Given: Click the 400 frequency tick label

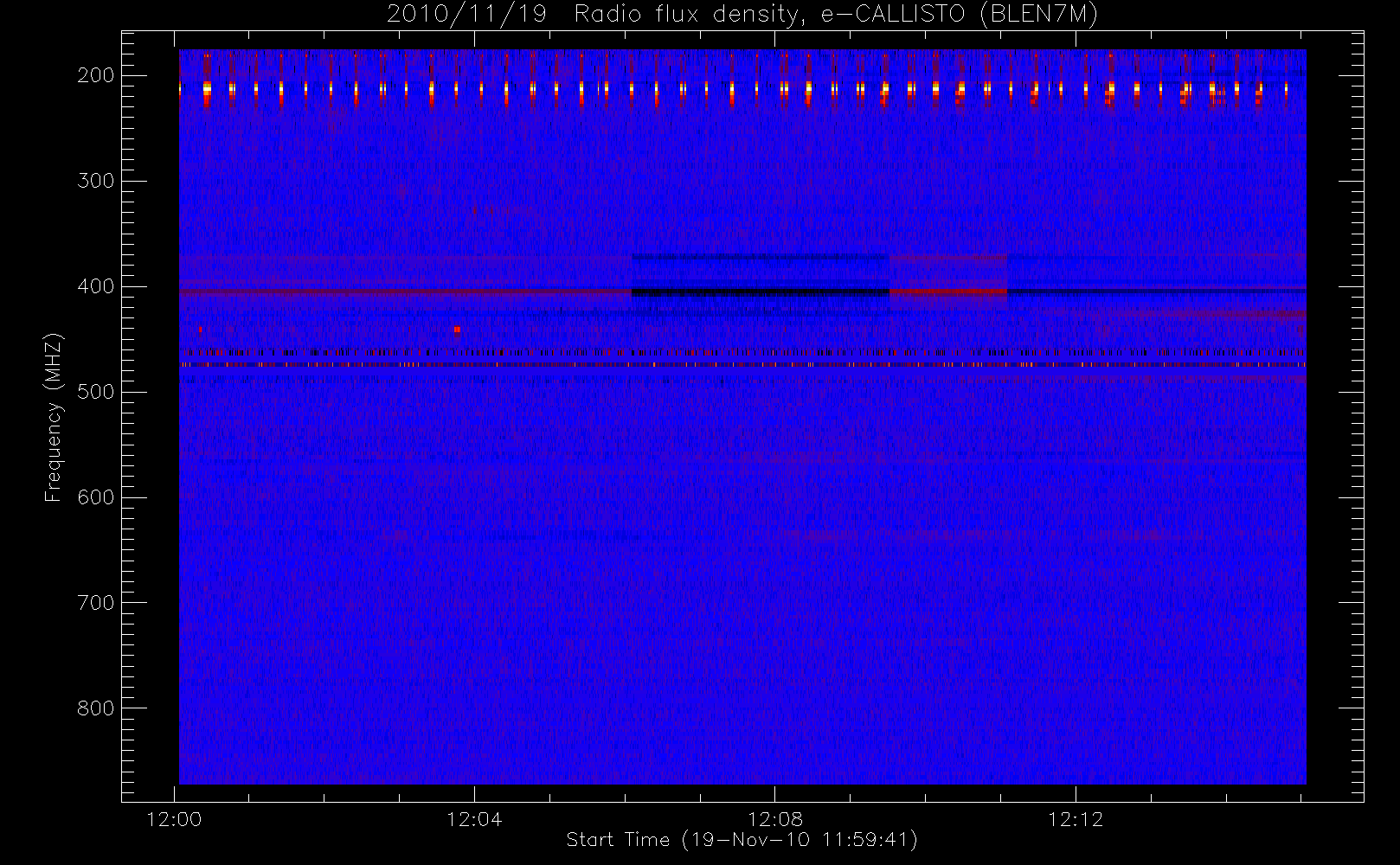Looking at the screenshot, I should 95,286.
